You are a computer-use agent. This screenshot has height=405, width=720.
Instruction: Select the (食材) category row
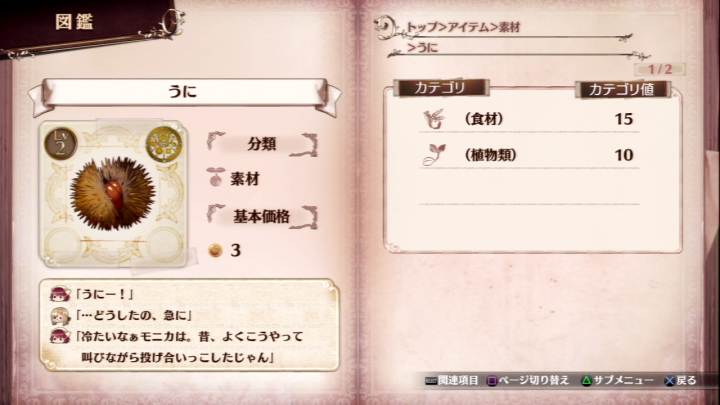click(x=529, y=119)
